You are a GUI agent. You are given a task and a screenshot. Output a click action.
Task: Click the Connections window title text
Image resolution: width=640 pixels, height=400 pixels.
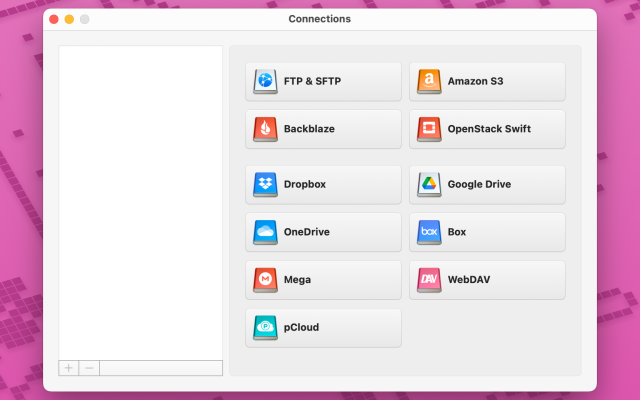pyautogui.click(x=319, y=19)
